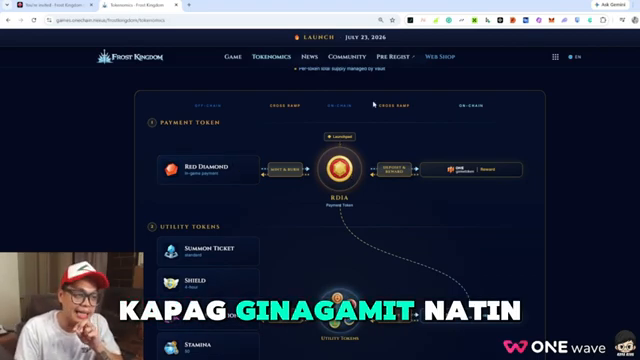
Task: Open the MetaMask fox extension
Action: [x=551, y=20]
